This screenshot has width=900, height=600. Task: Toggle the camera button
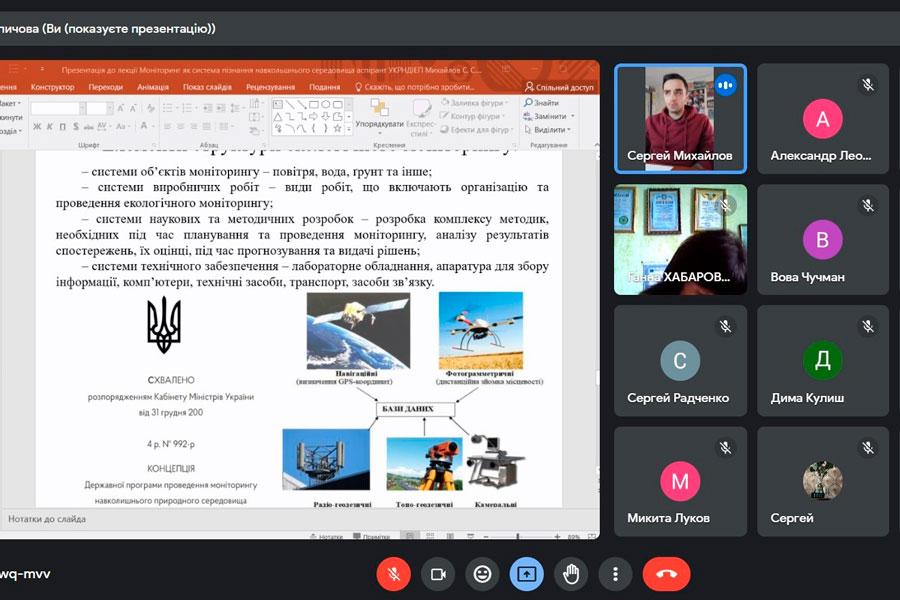click(x=437, y=574)
